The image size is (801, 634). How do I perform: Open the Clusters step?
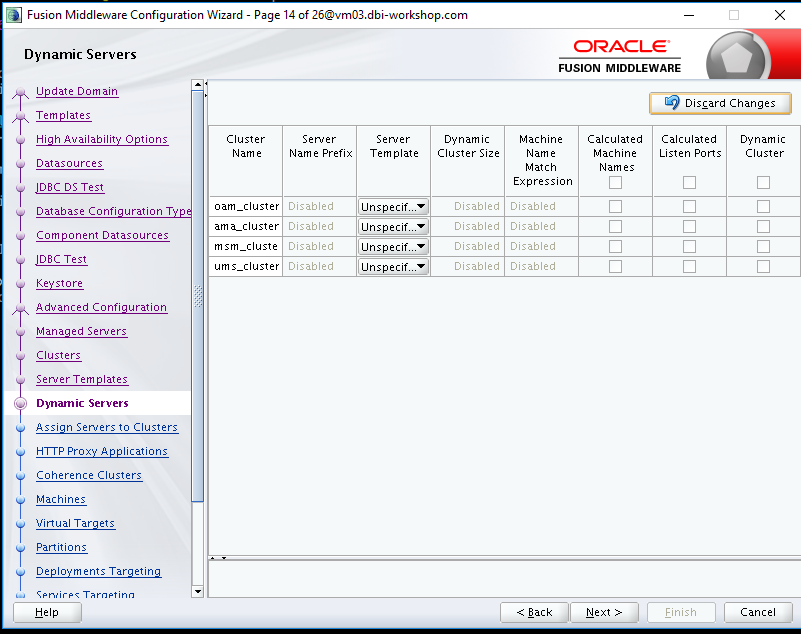(x=59, y=355)
